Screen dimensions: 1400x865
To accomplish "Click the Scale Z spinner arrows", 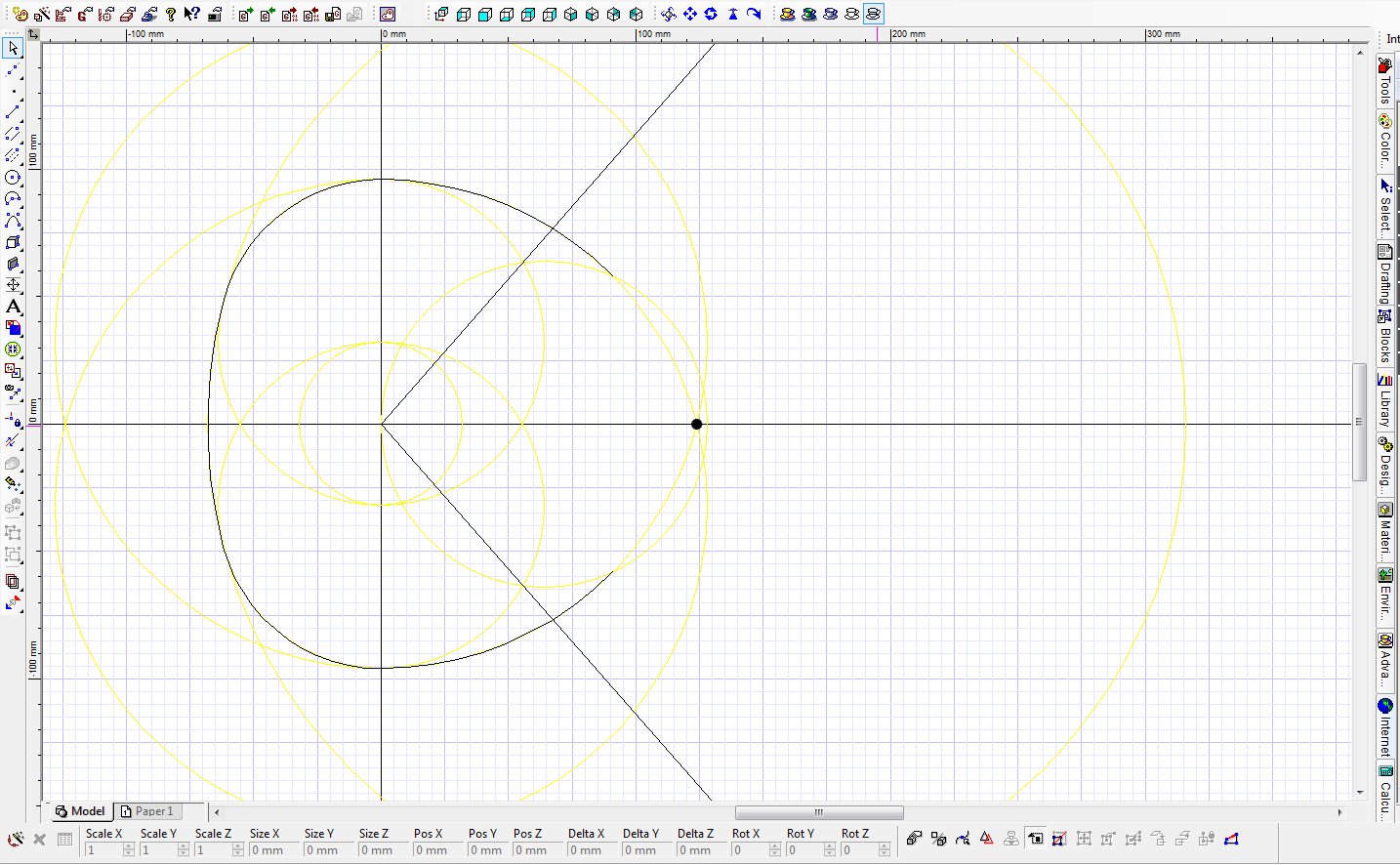I will pyautogui.click(x=237, y=850).
